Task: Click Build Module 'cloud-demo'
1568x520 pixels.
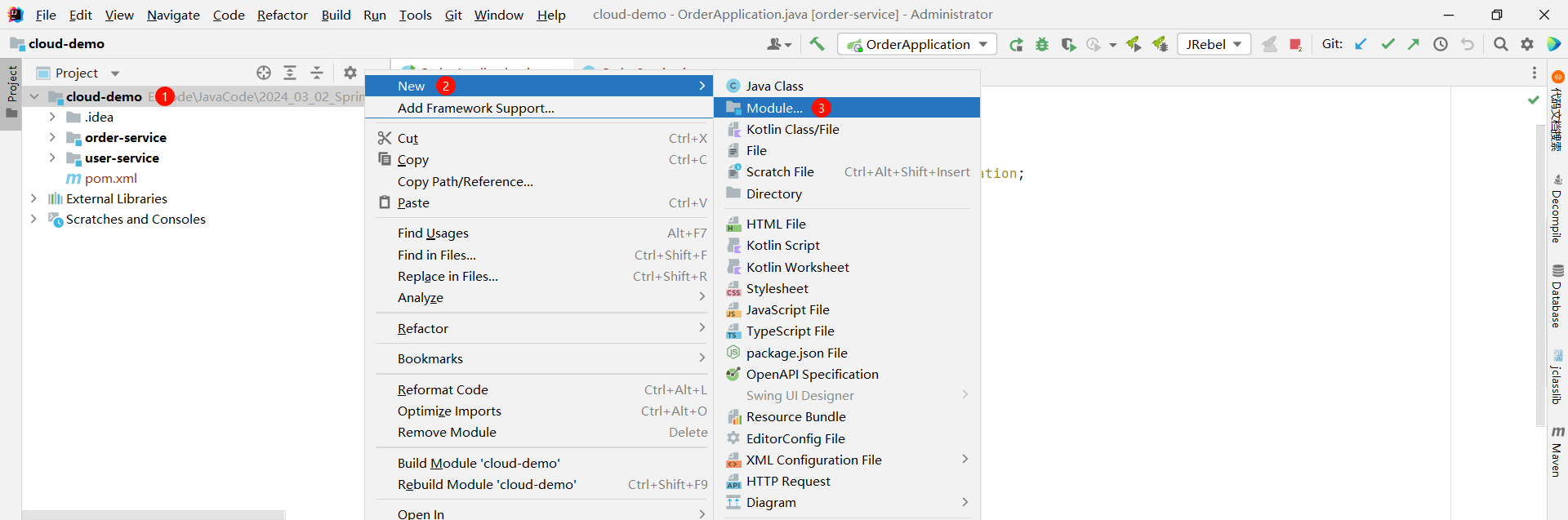Action: pyautogui.click(x=539, y=463)
